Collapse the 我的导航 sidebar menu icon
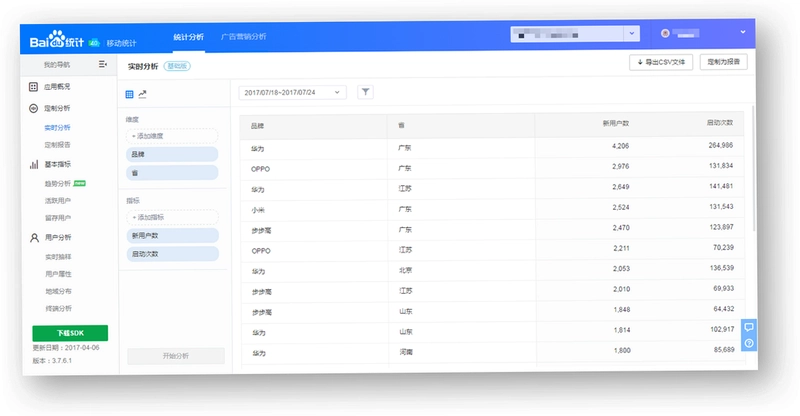Screen dimensions: 800x416 coord(103,64)
